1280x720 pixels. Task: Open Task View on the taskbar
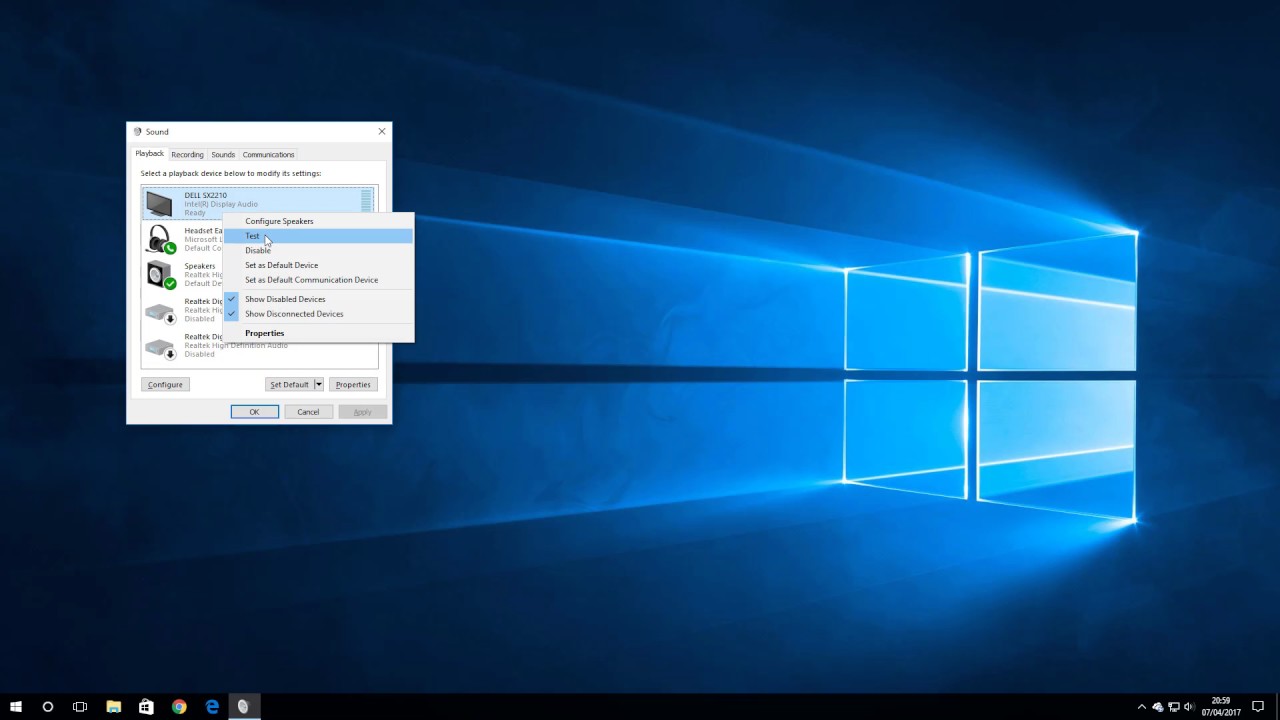tap(80, 707)
